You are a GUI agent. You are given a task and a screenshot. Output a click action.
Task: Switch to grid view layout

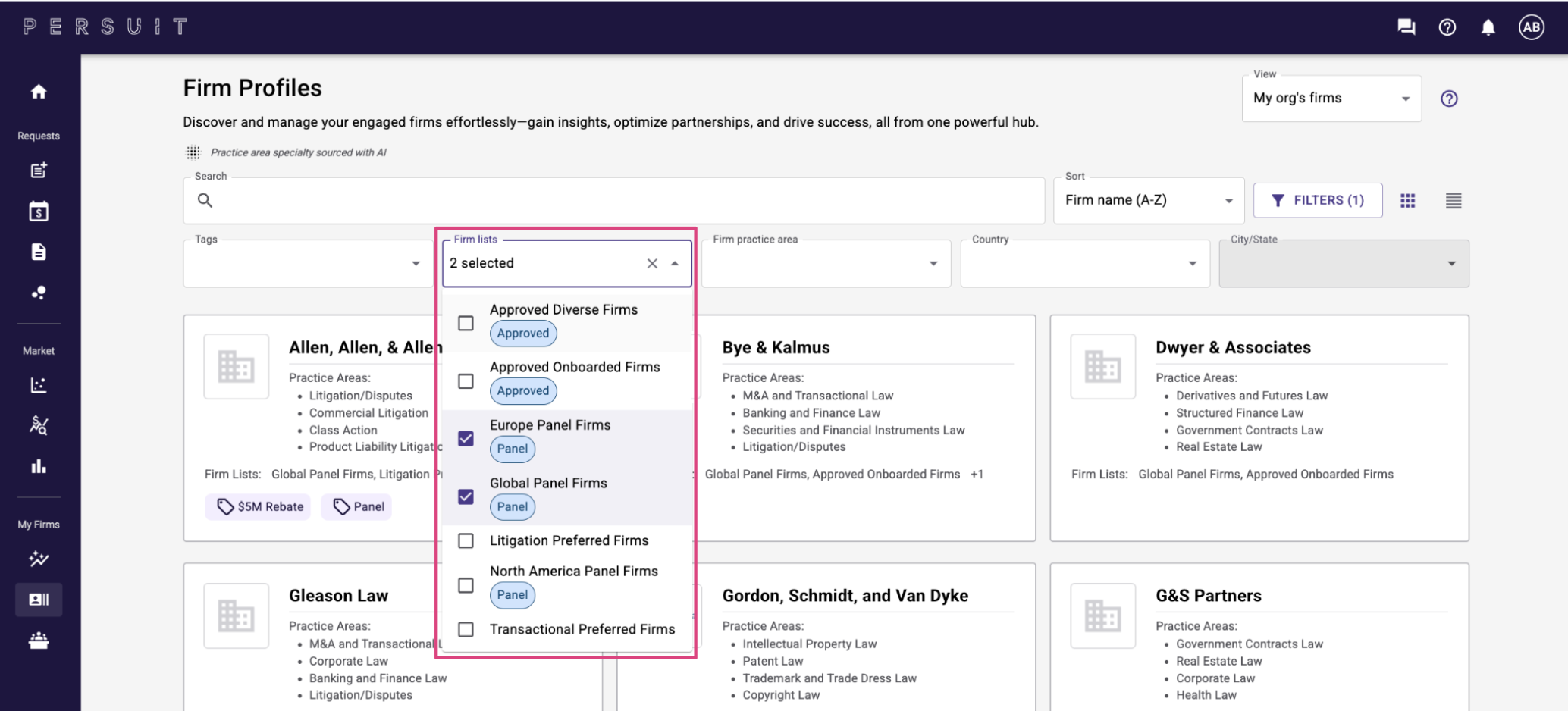pyautogui.click(x=1407, y=200)
